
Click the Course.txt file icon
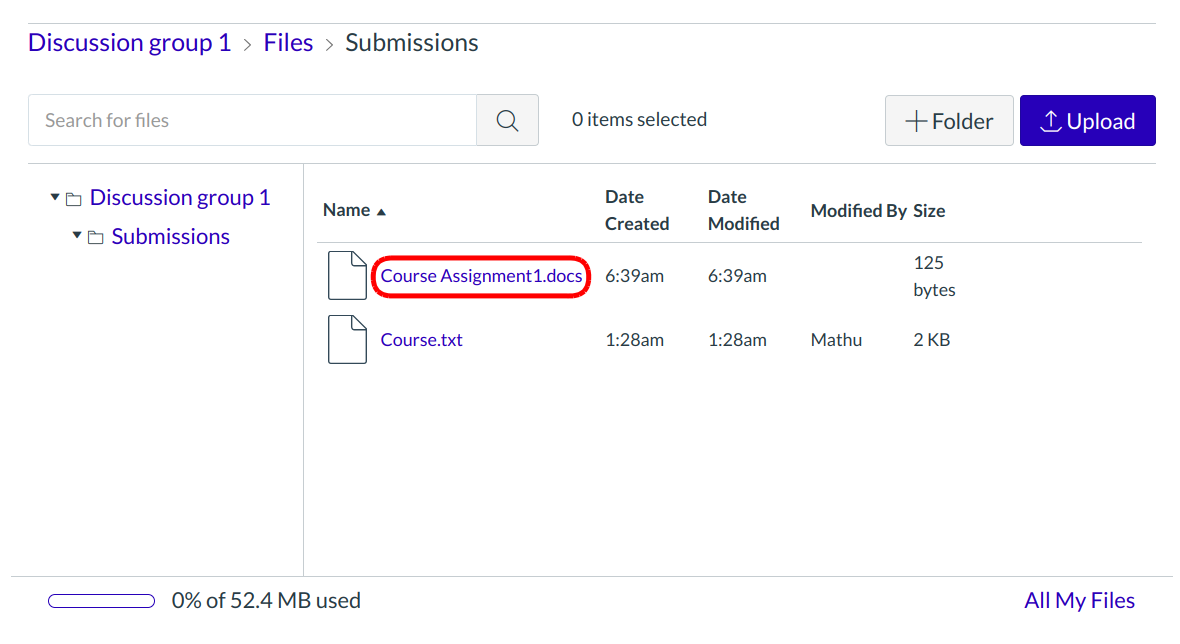coord(347,339)
